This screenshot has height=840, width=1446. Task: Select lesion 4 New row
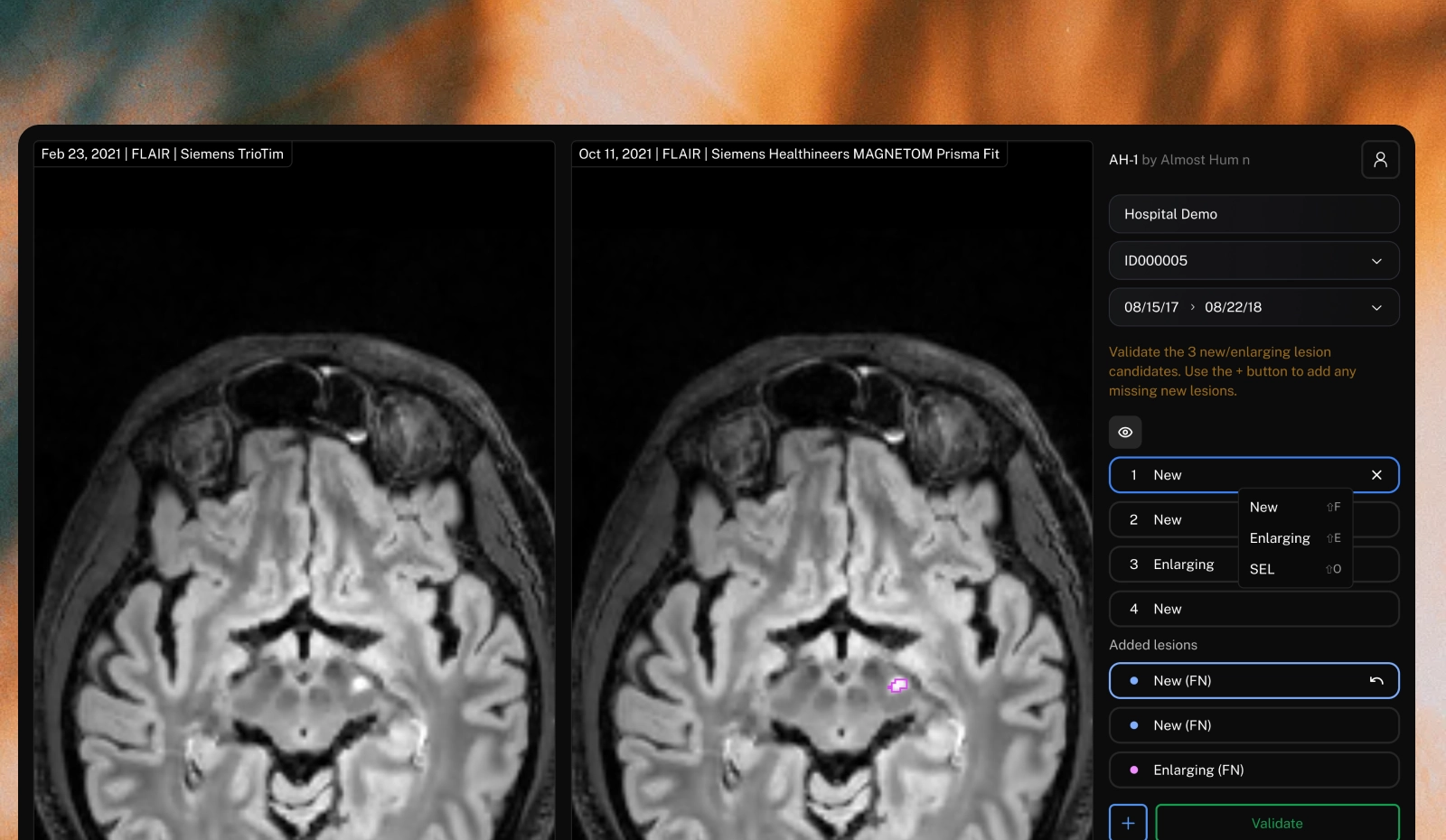point(1254,609)
